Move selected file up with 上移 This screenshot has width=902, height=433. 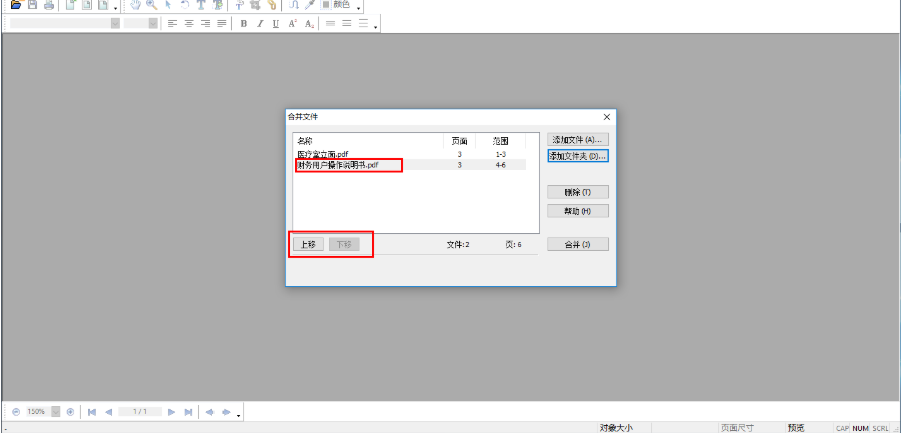[x=308, y=244]
